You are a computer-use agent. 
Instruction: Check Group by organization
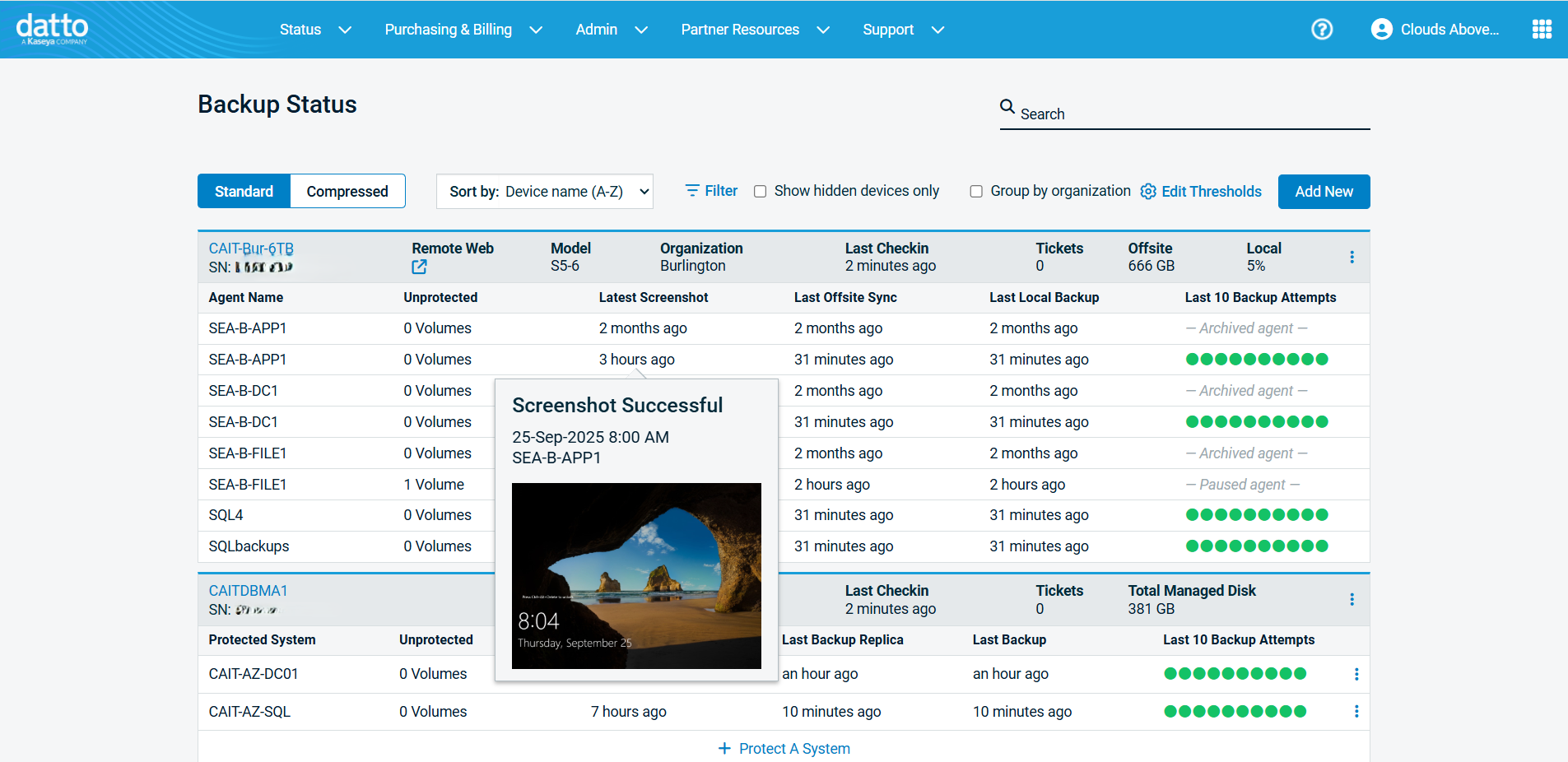point(975,191)
